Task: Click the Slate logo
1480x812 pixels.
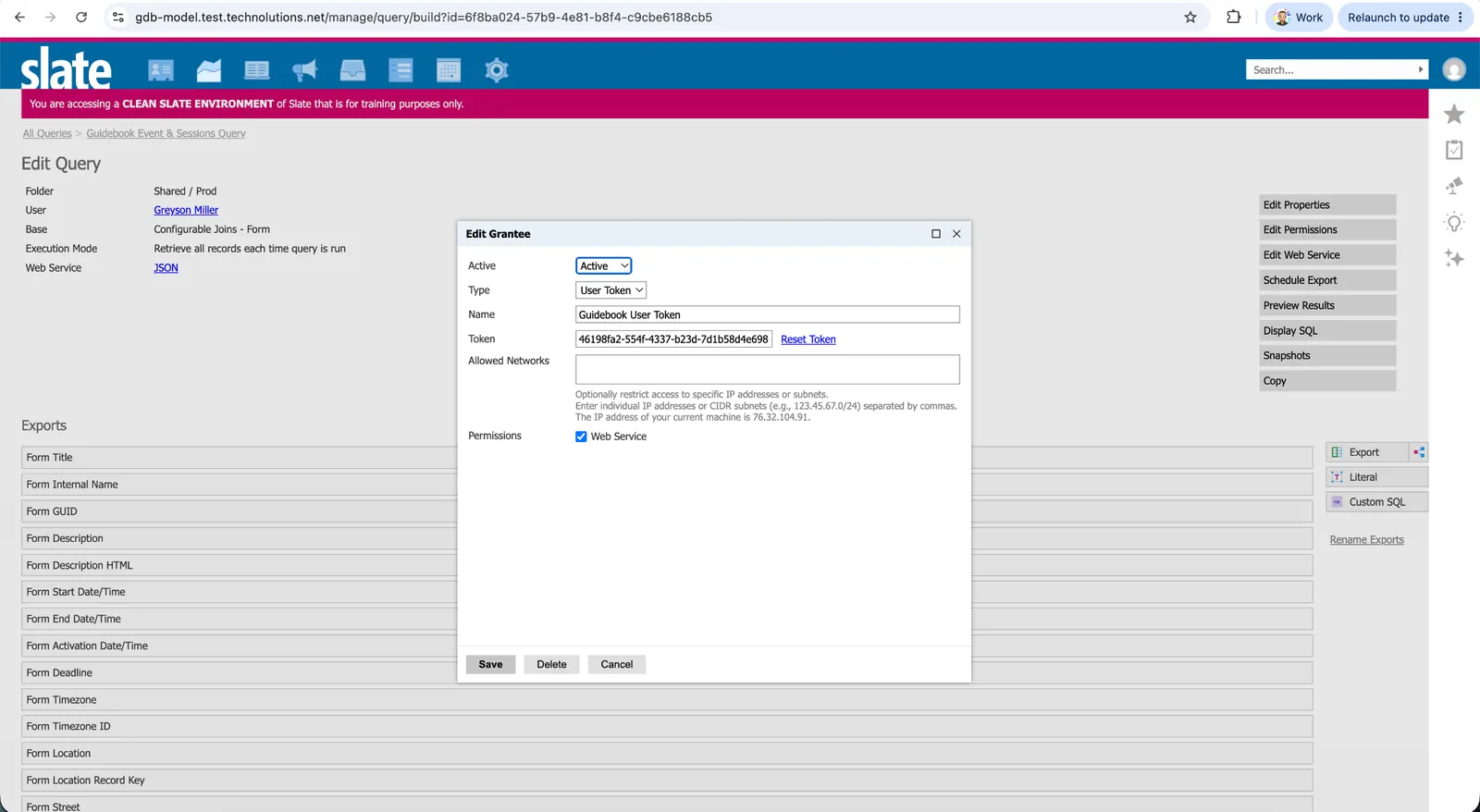Action: 67,68
